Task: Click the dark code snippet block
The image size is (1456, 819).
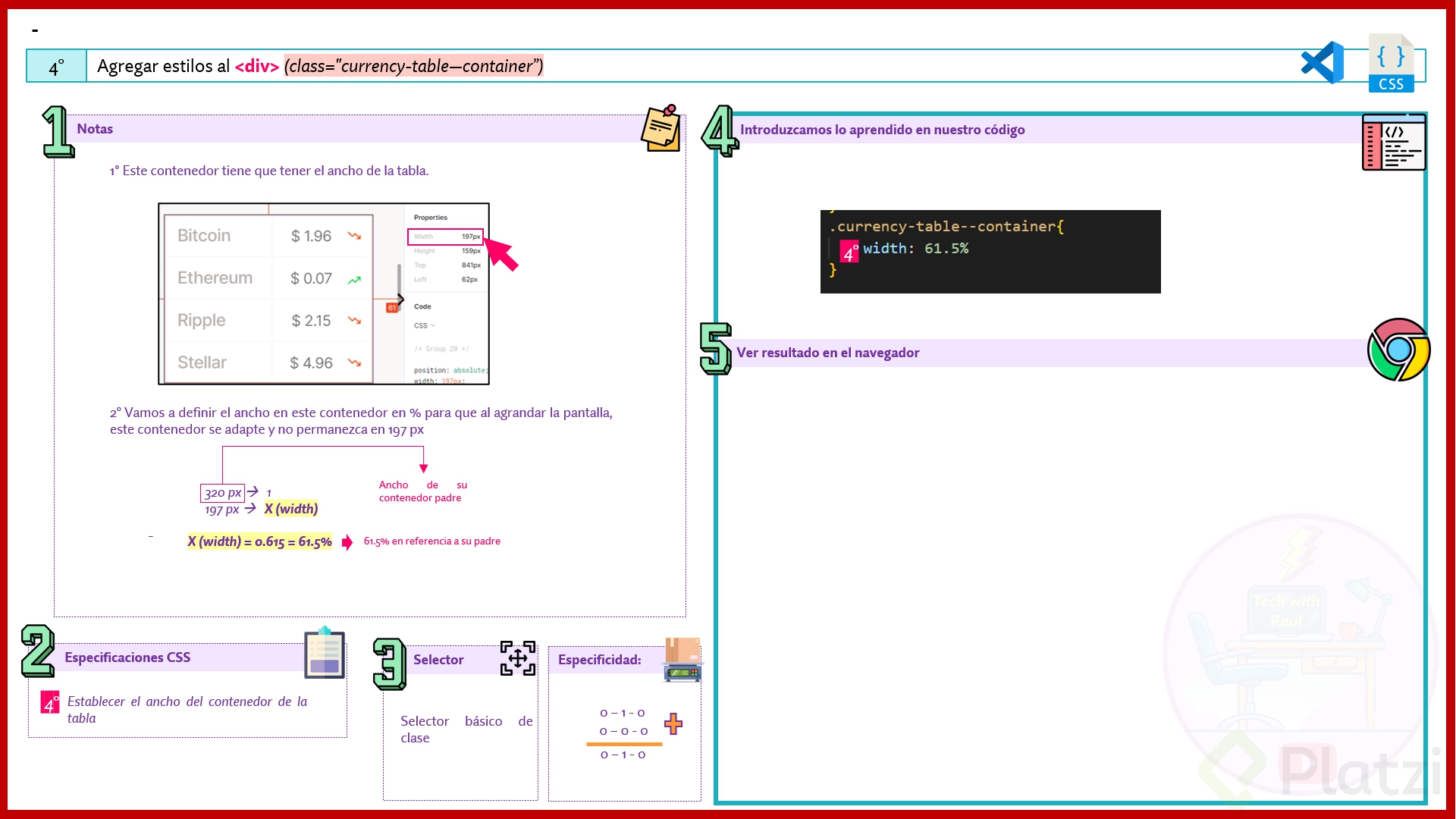Action: (x=990, y=252)
